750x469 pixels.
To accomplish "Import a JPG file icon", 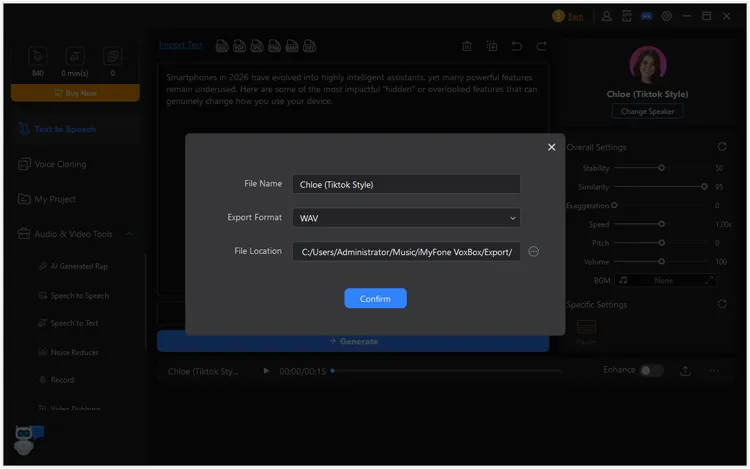I will point(257,46).
